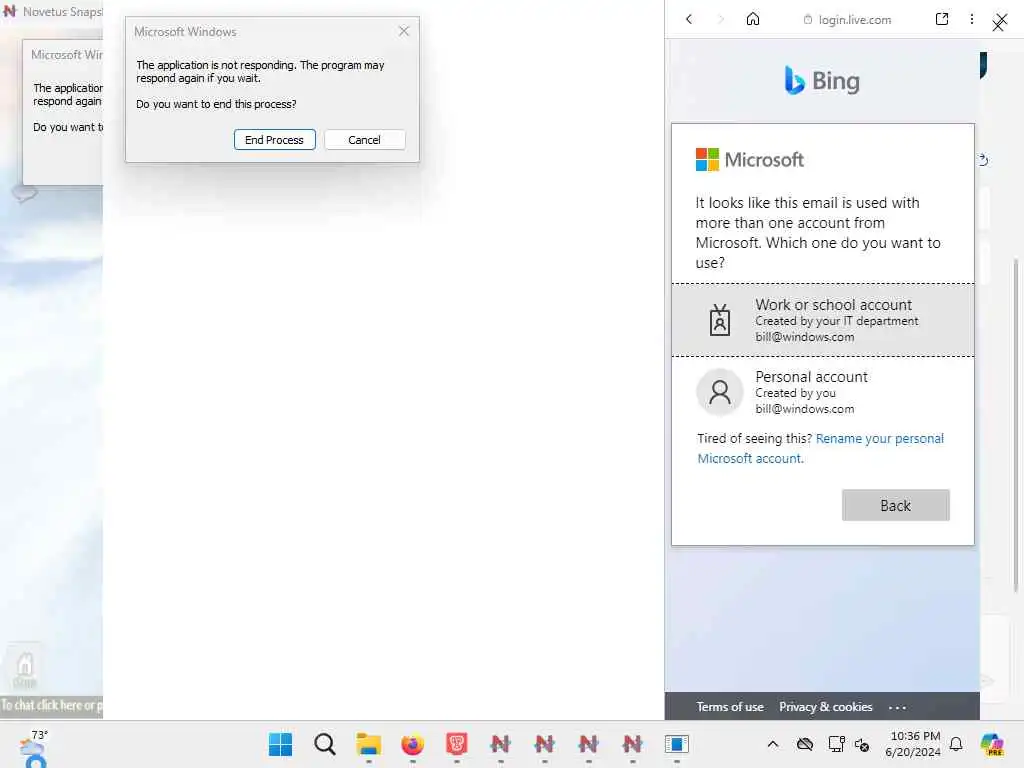Cancel the Microsoft Windows not responding dialog
The image size is (1024, 768).
(364, 140)
